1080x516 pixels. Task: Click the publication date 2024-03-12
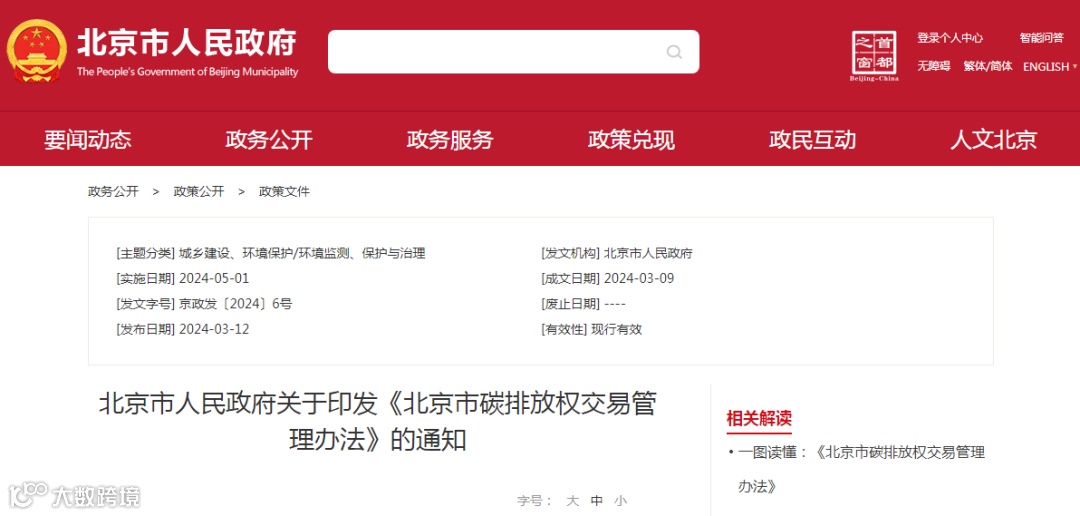click(214, 329)
